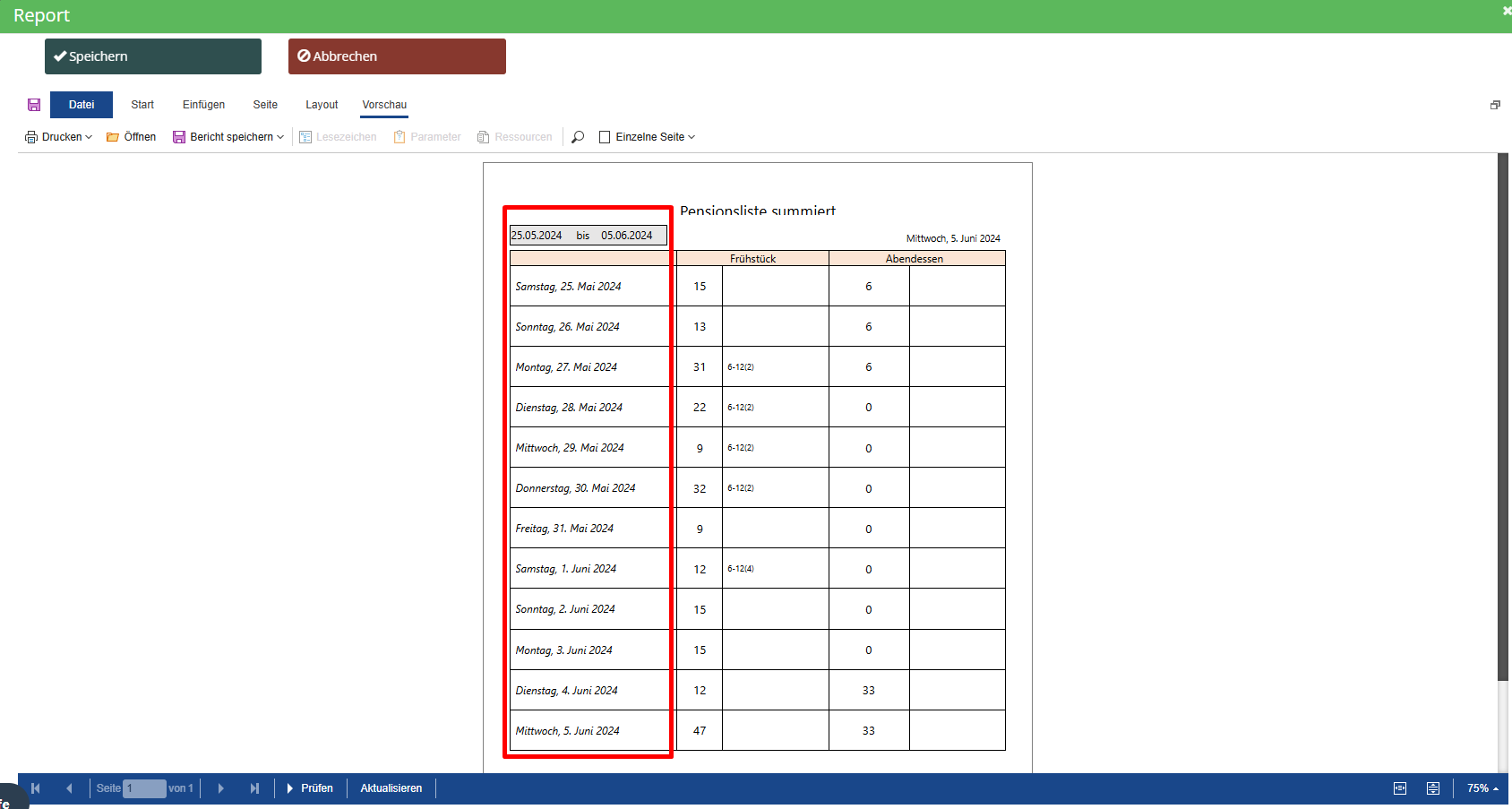Select the Vorschau tab
Screen dimensions: 1512x809
pyautogui.click(x=384, y=105)
